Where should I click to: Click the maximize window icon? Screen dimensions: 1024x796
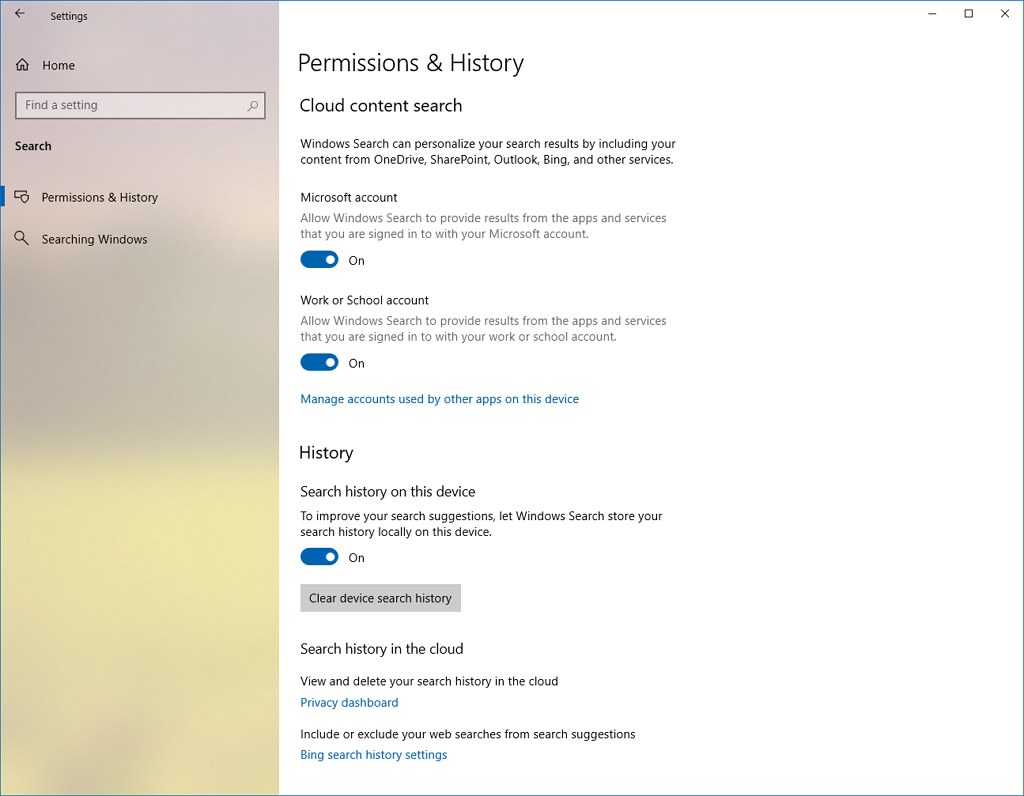pos(968,14)
